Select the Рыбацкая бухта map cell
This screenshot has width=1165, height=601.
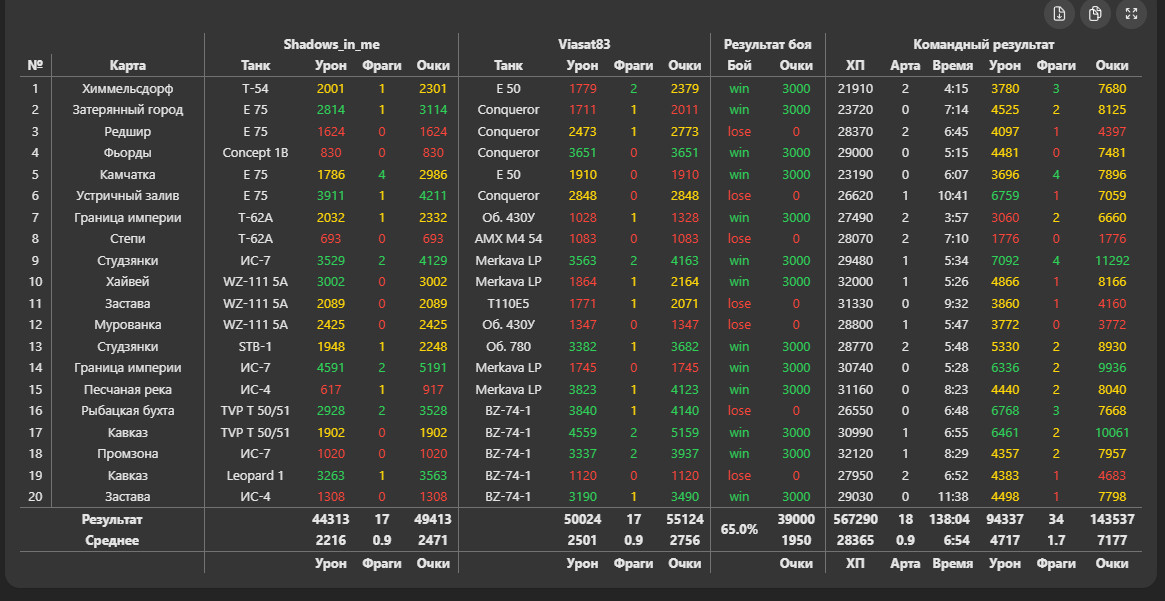pyautogui.click(x=128, y=411)
